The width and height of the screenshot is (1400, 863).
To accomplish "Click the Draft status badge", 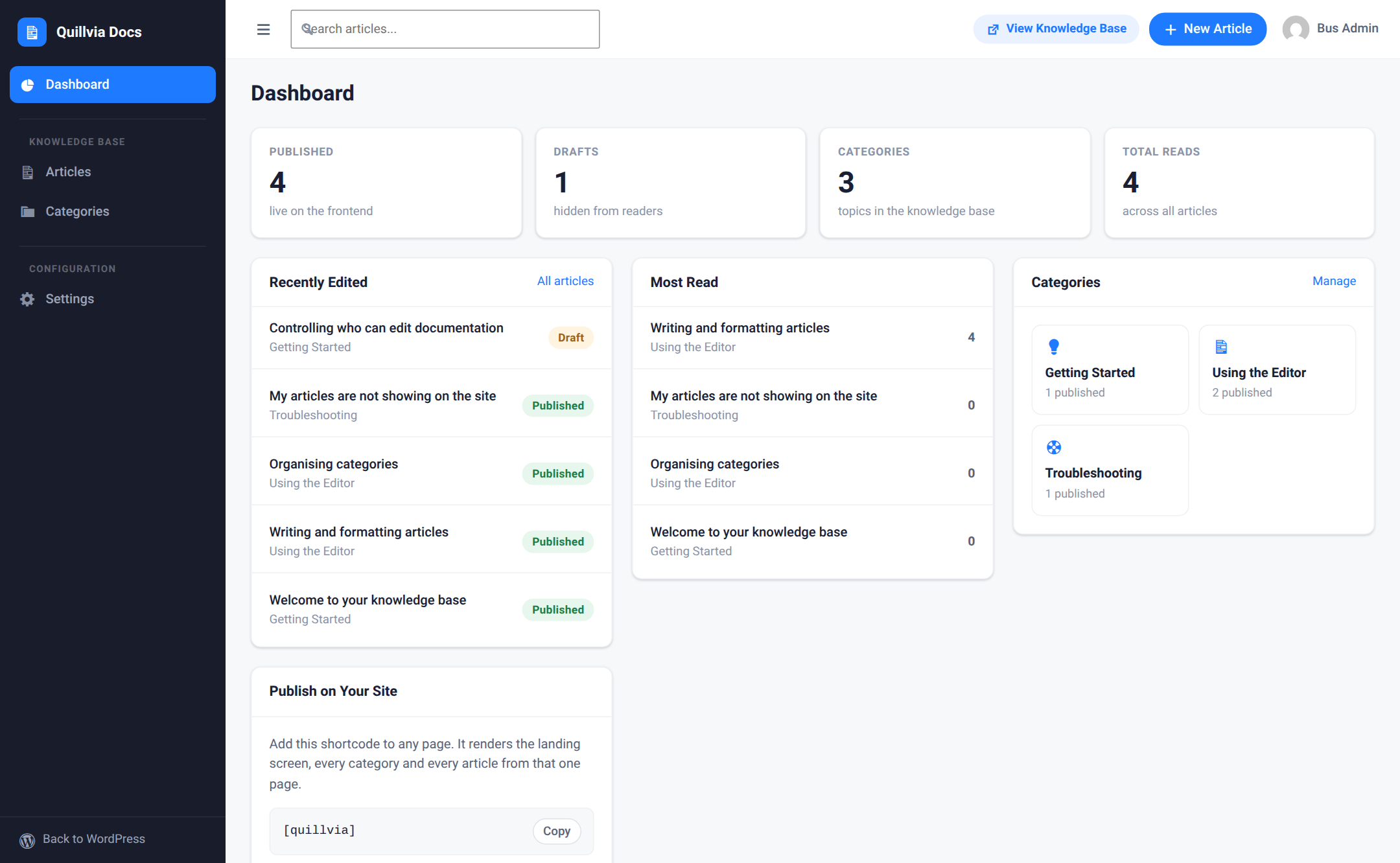I will 570,338.
